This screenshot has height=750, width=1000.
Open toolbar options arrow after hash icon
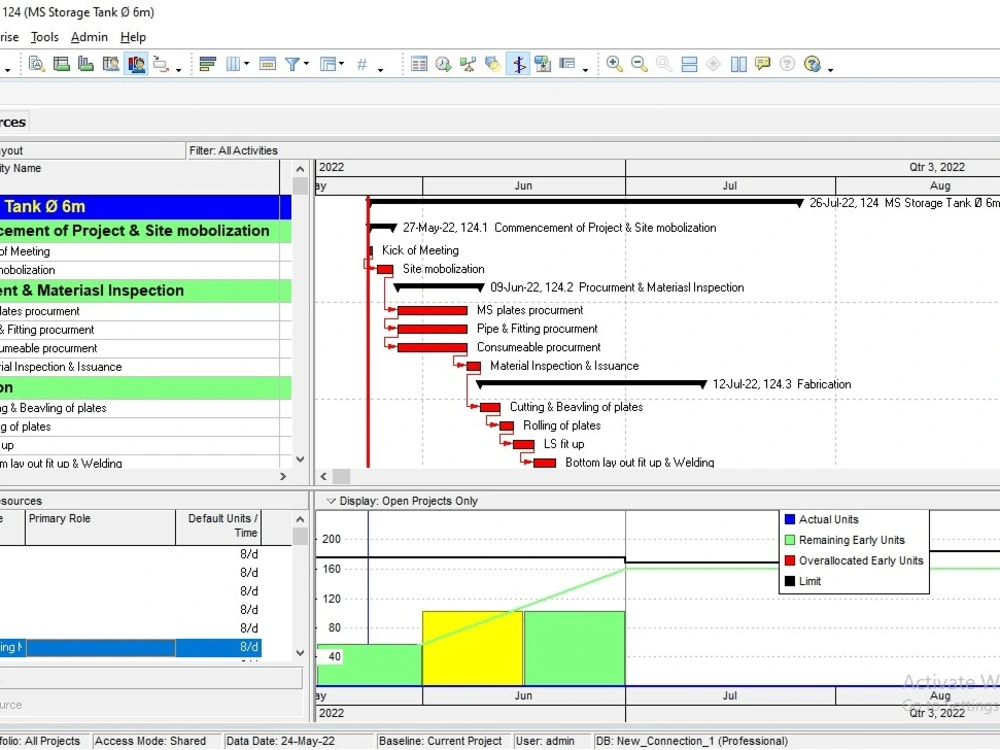tap(381, 69)
